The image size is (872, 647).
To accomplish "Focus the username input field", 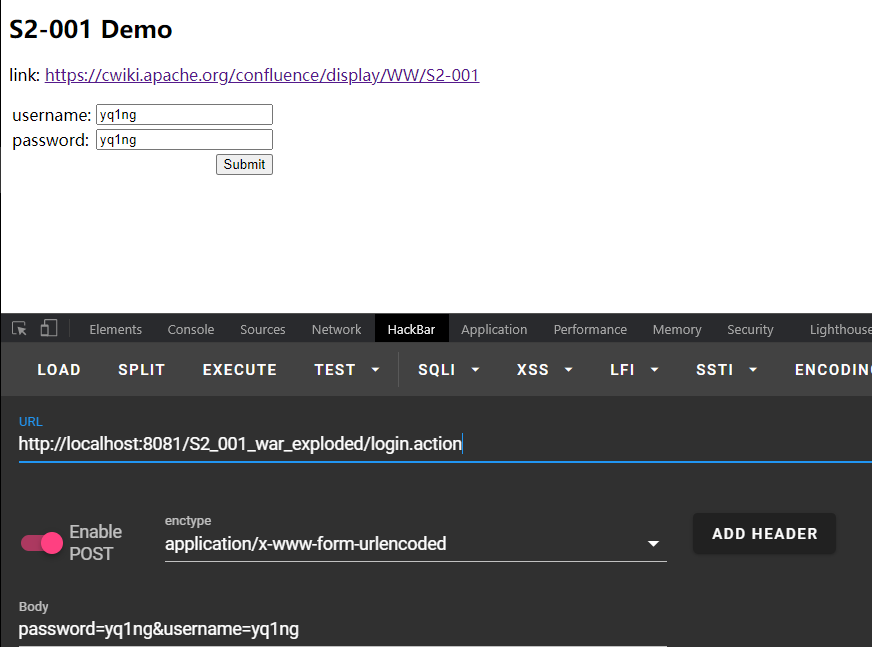I will (x=184, y=115).
